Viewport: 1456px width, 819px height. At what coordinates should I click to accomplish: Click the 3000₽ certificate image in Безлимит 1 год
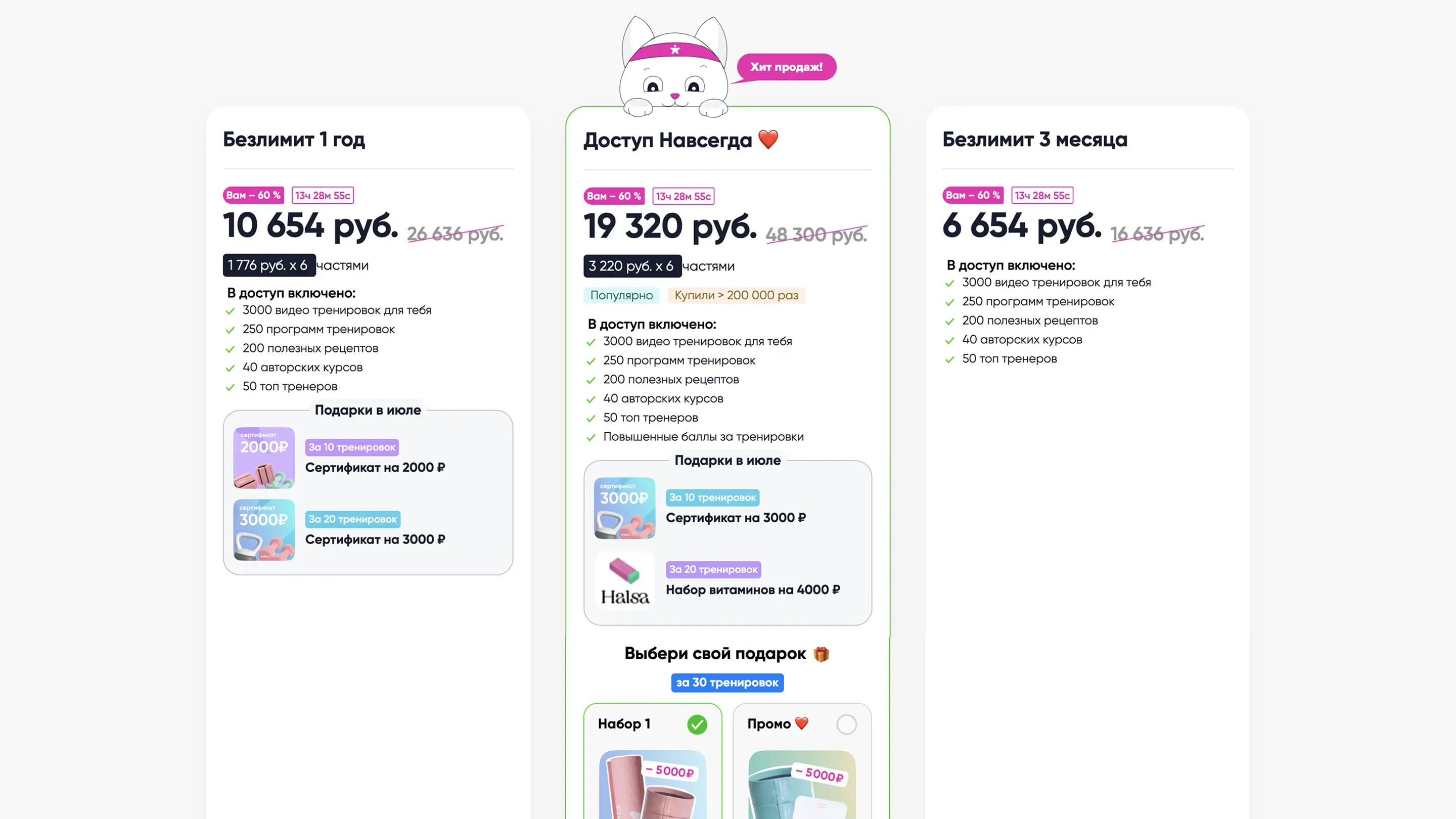pos(264,530)
